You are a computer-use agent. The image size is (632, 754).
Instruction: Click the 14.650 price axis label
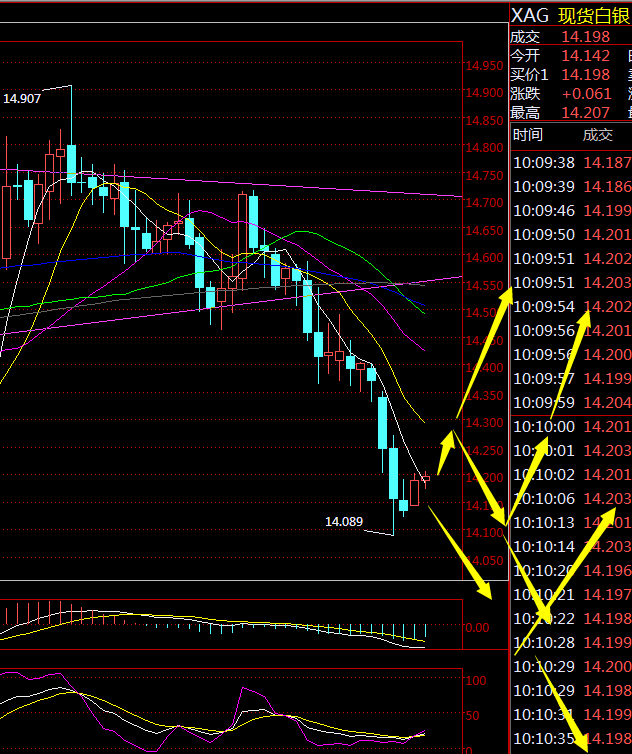484,231
